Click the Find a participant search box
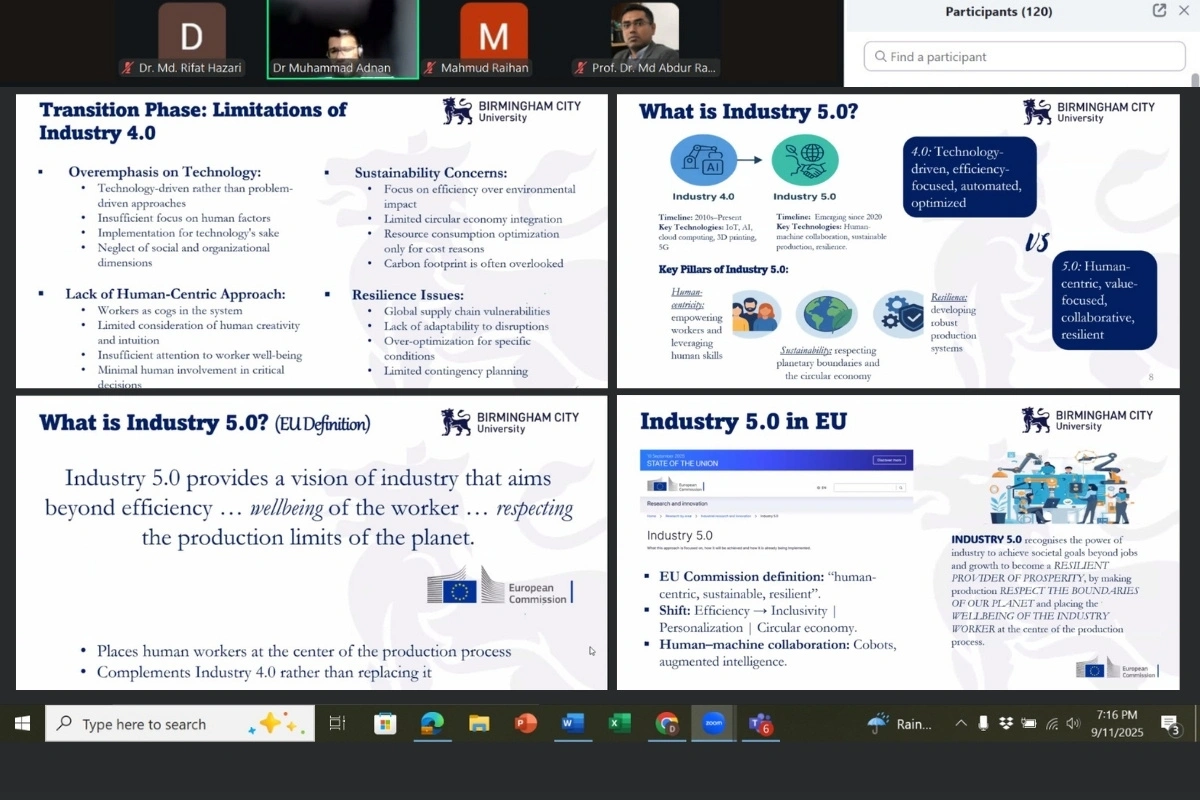1200x800 pixels. (1025, 57)
